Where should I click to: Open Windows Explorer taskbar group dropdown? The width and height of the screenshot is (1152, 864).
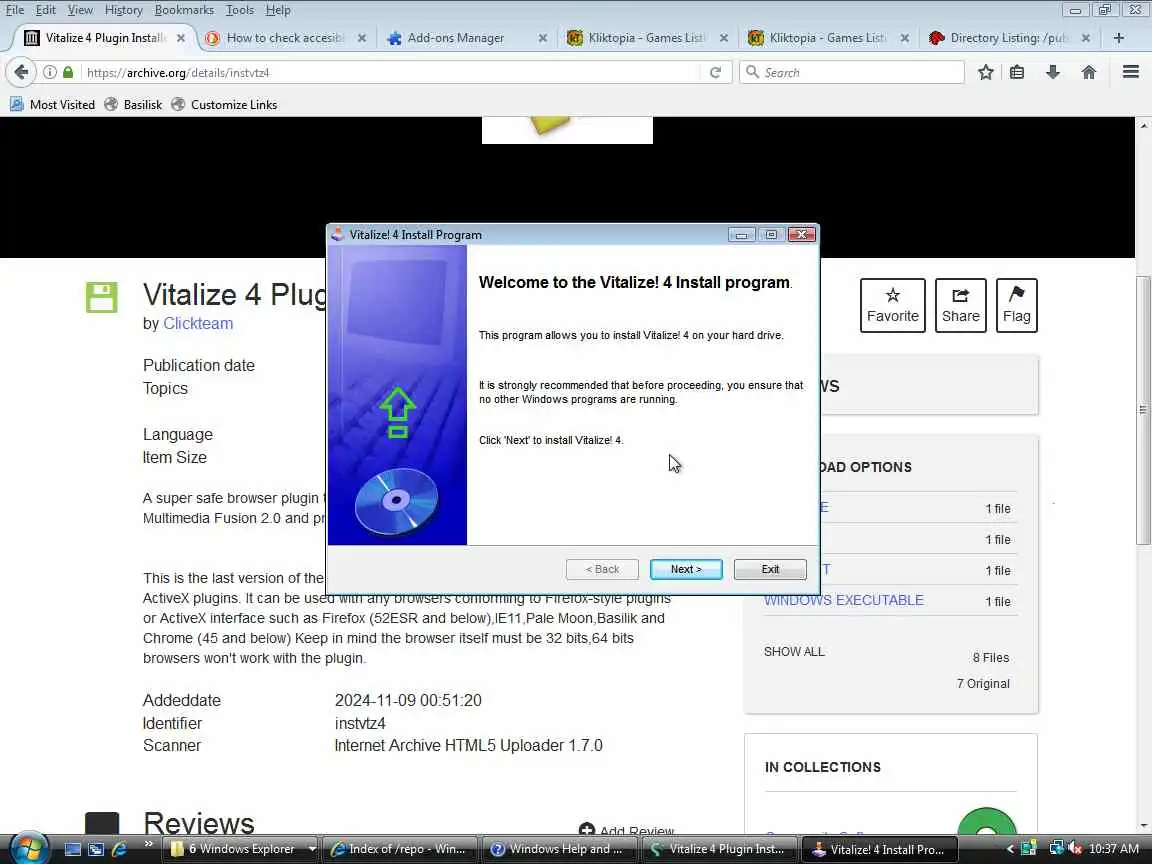click(312, 849)
